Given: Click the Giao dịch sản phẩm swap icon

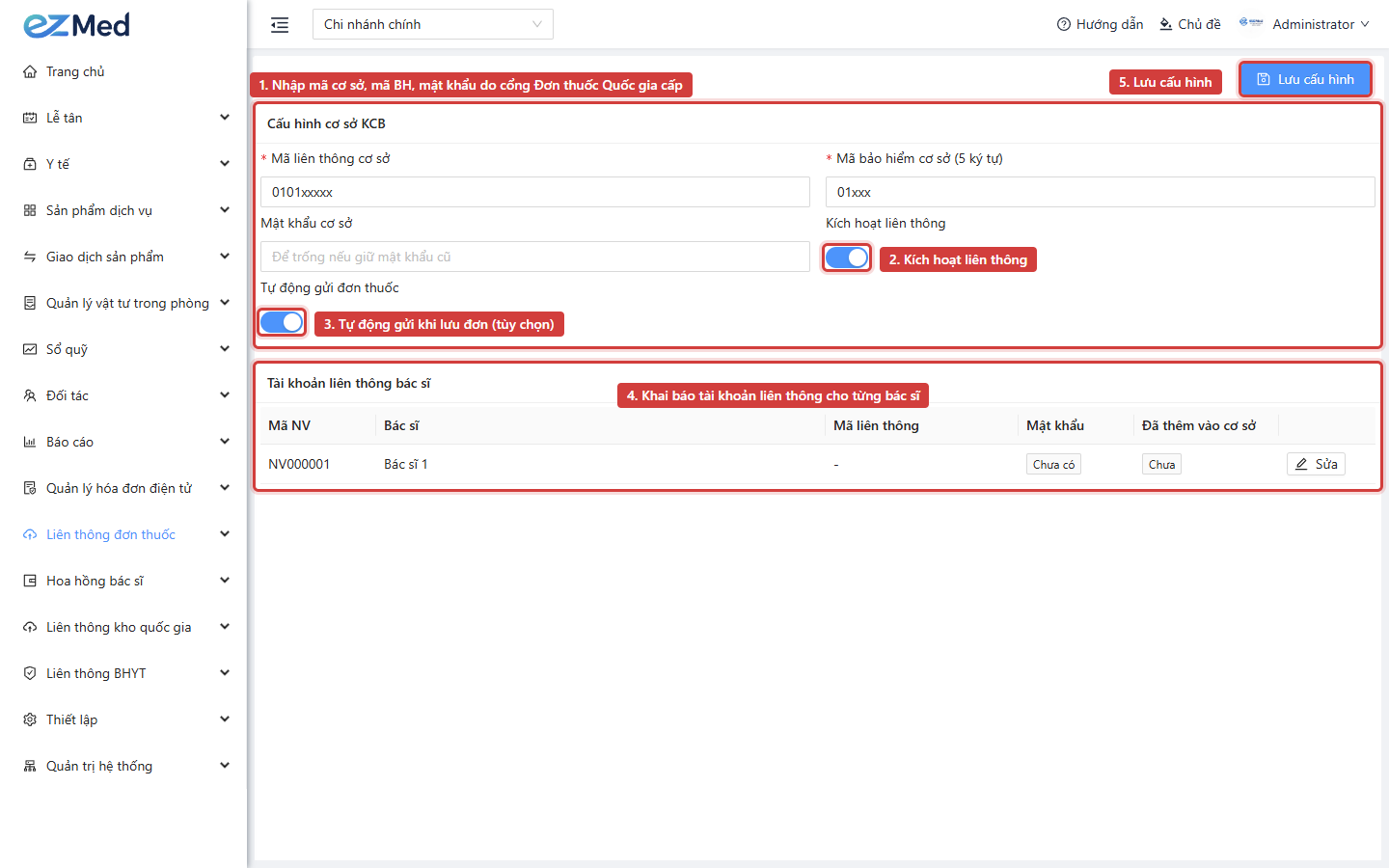Looking at the screenshot, I should point(30,257).
